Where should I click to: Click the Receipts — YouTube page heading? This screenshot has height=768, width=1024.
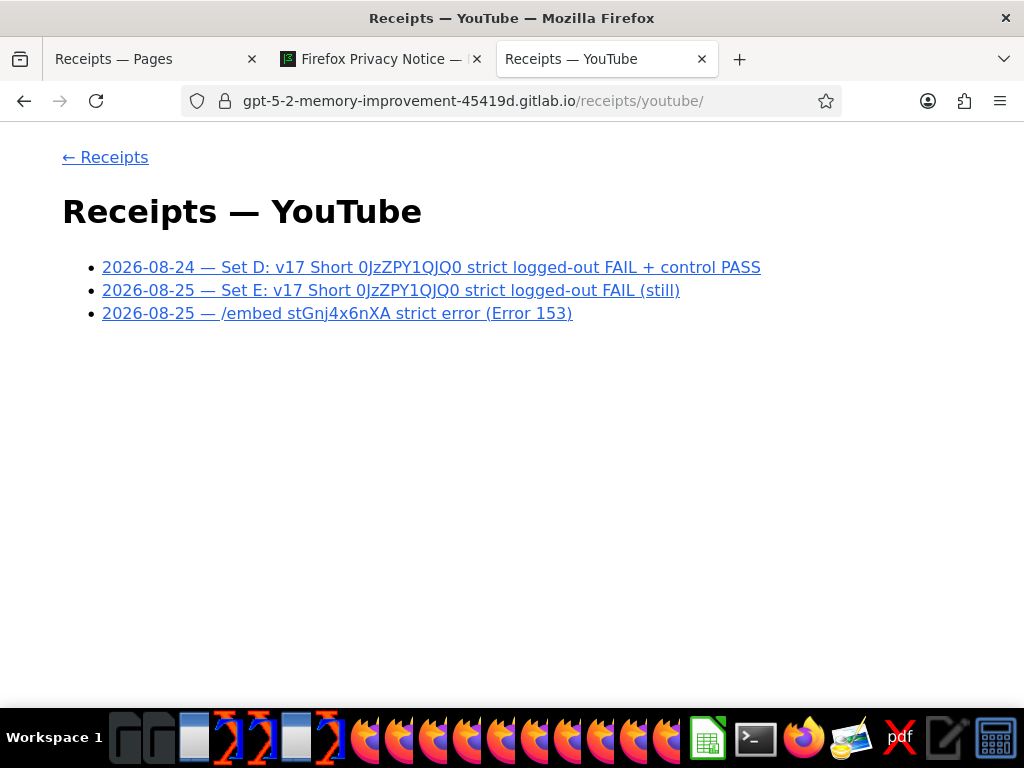click(x=242, y=212)
